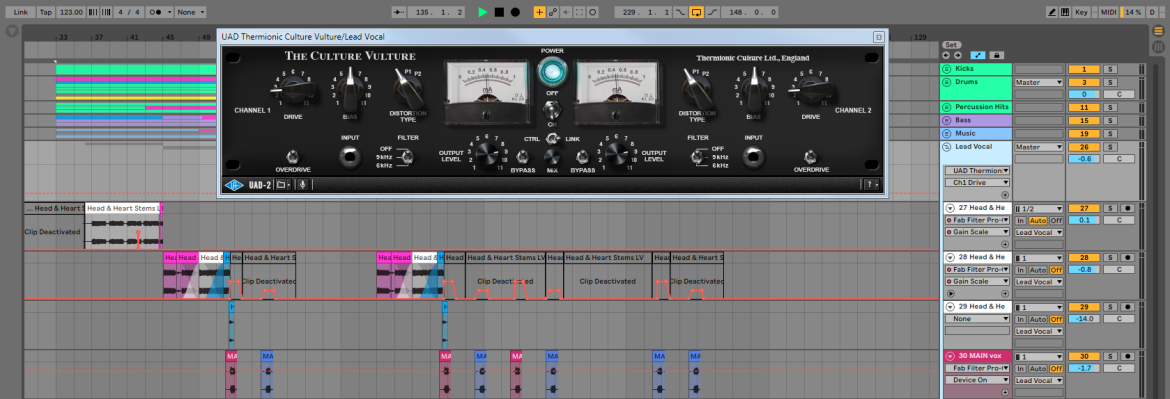Arm track 27 Head & He for recording

(x=1127, y=208)
